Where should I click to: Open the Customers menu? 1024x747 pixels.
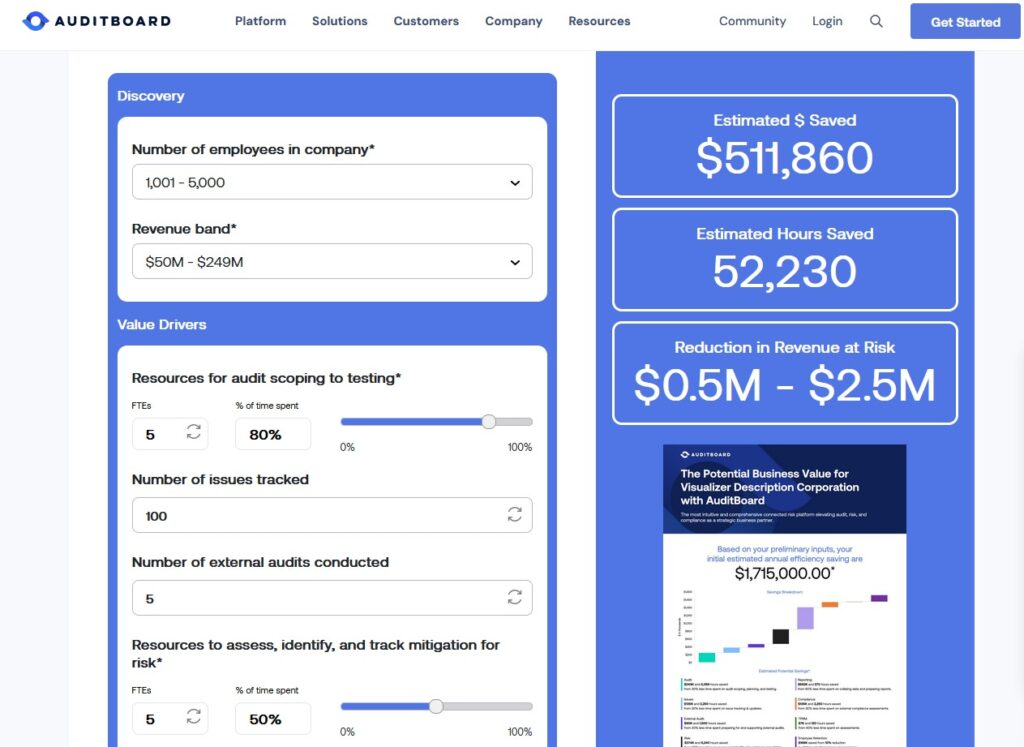pyautogui.click(x=426, y=21)
